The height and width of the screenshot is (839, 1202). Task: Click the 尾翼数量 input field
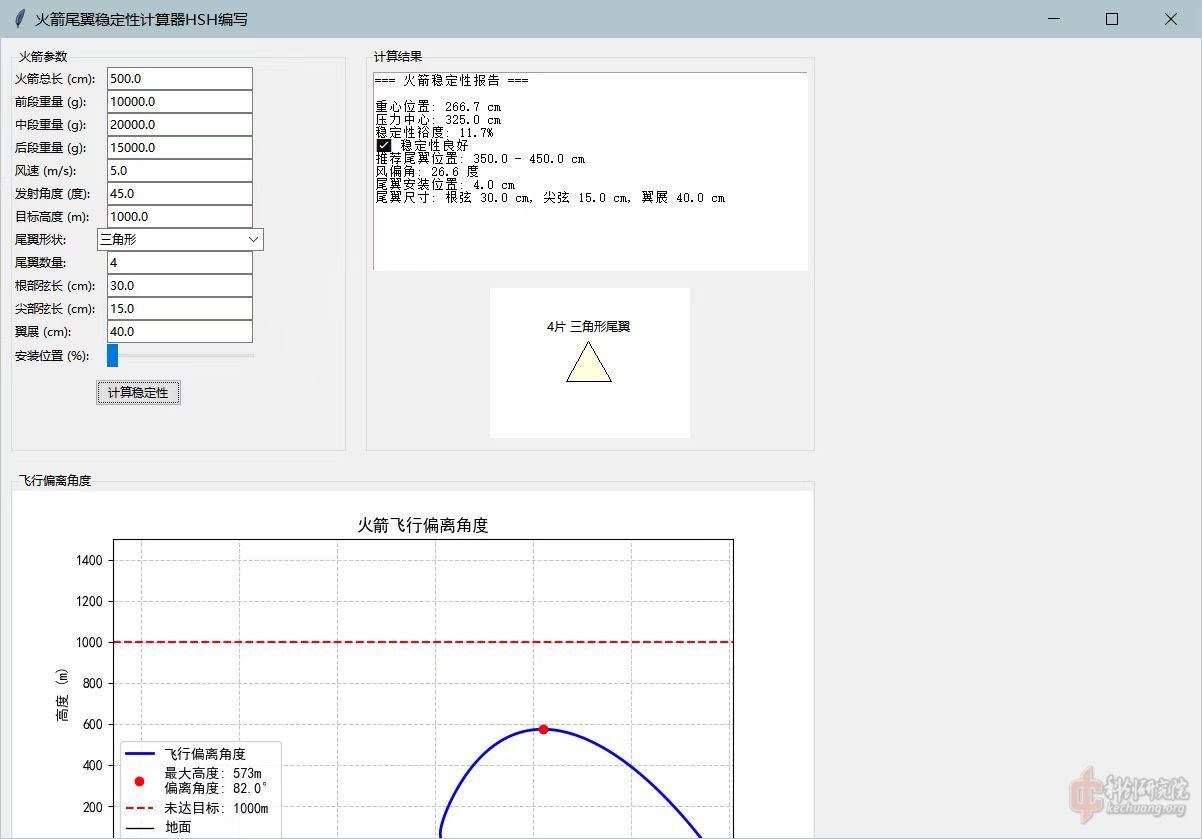click(x=180, y=263)
